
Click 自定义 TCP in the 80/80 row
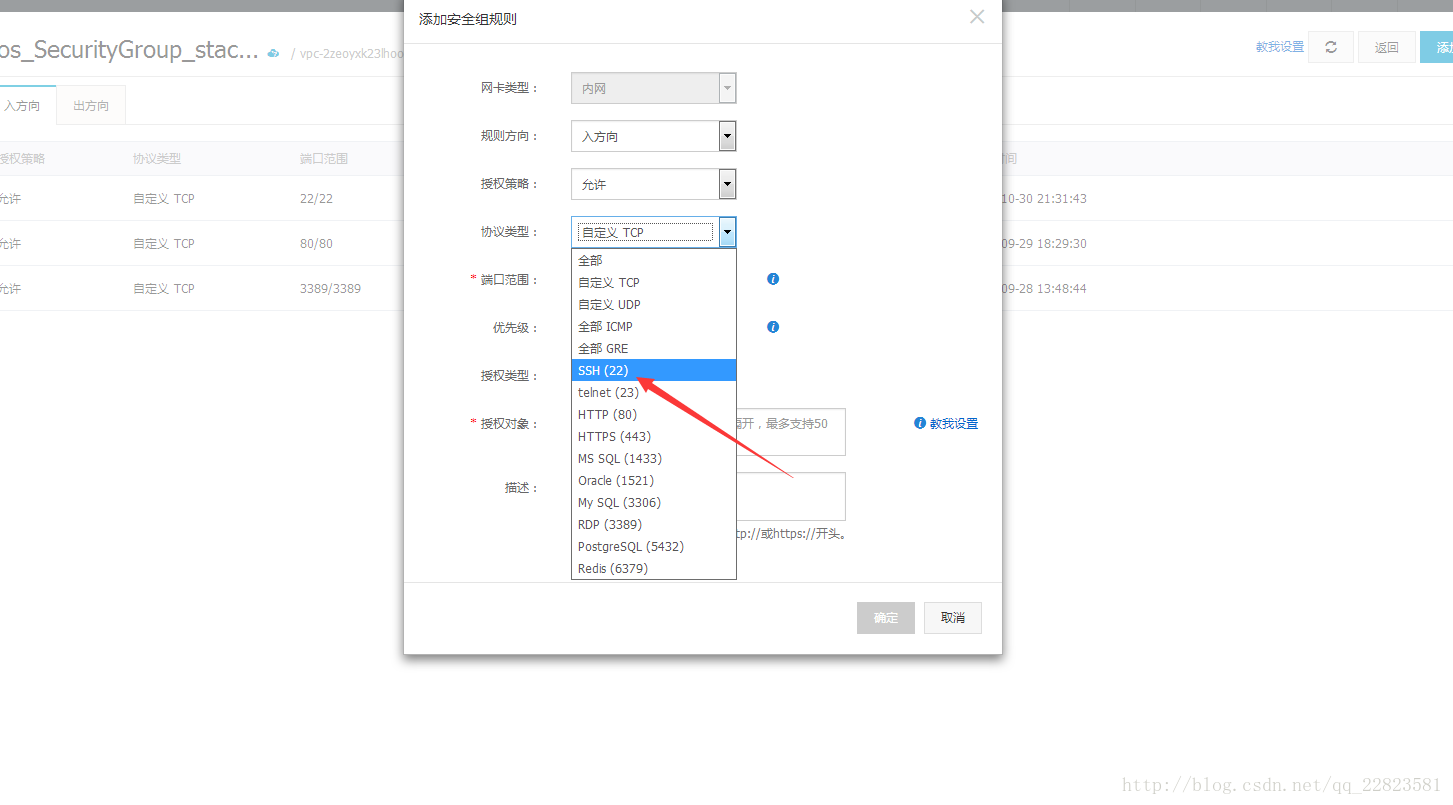[164, 244]
